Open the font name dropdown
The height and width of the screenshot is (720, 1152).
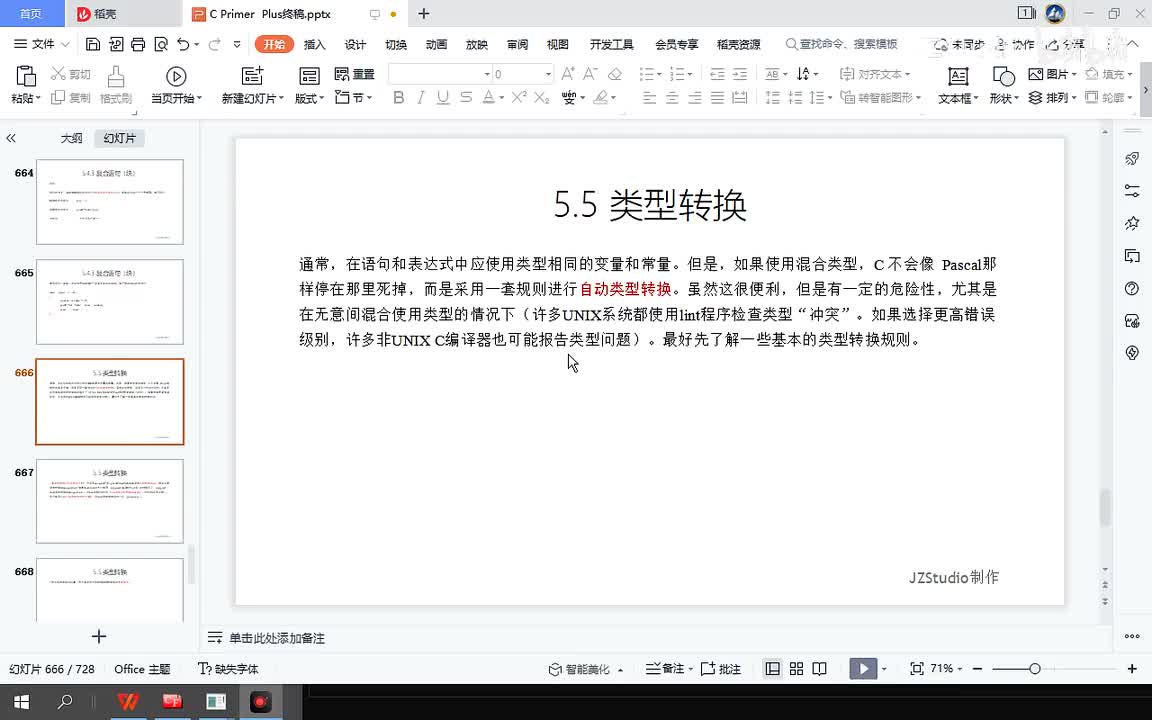click(486, 74)
